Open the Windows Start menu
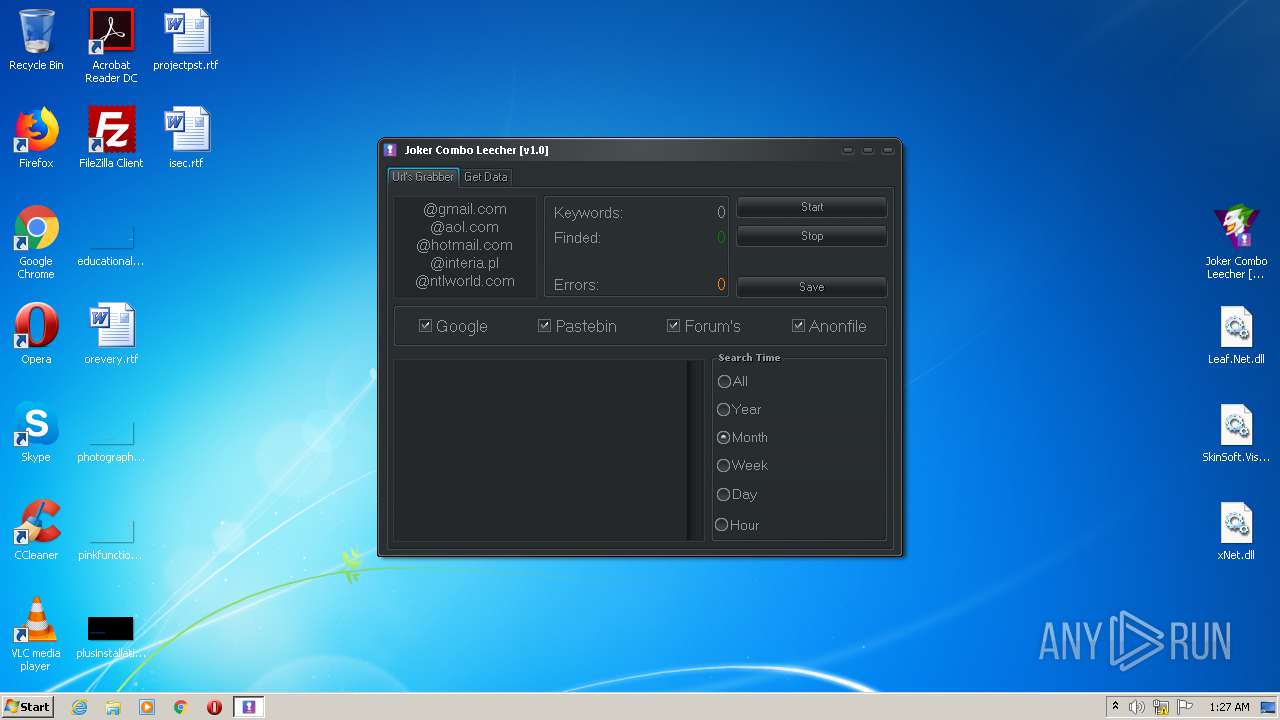This screenshot has height=720, width=1280. click(27, 707)
